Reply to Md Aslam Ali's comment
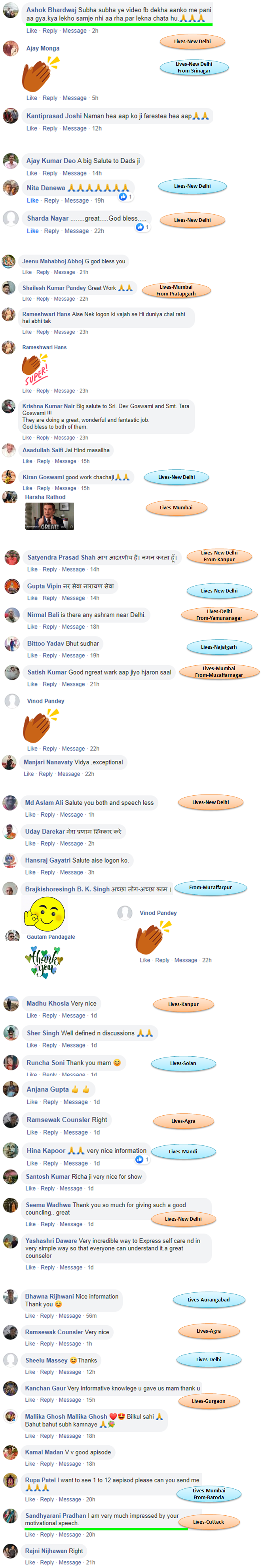Screen dimensions: 262x1568 48,814
